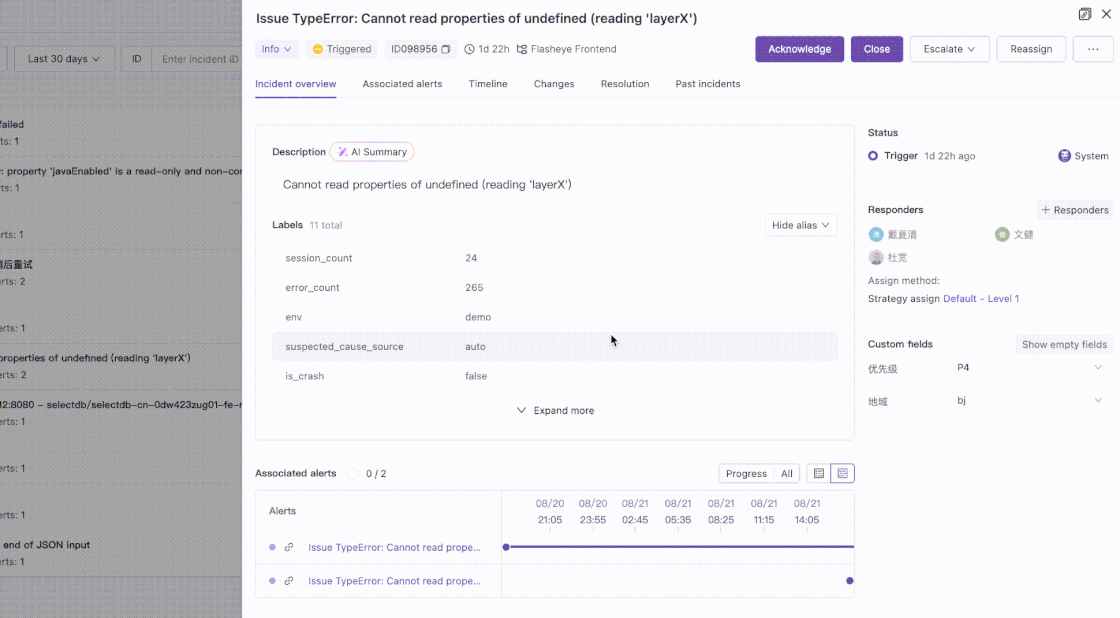The height and width of the screenshot is (618, 1120).
Task: Open the Past incidents tab
Action: [708, 84]
